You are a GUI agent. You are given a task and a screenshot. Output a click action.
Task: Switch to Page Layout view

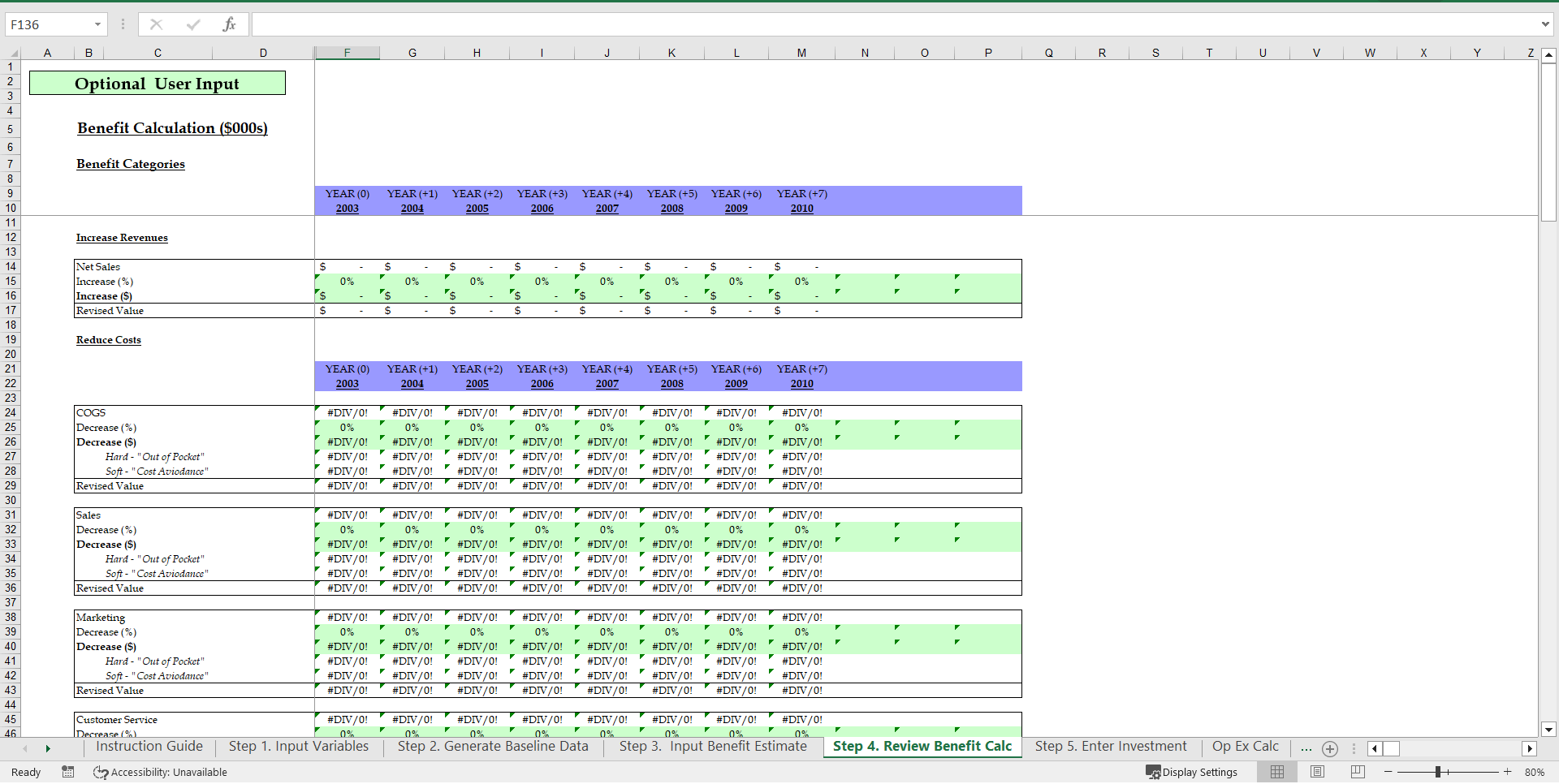pos(1316,772)
